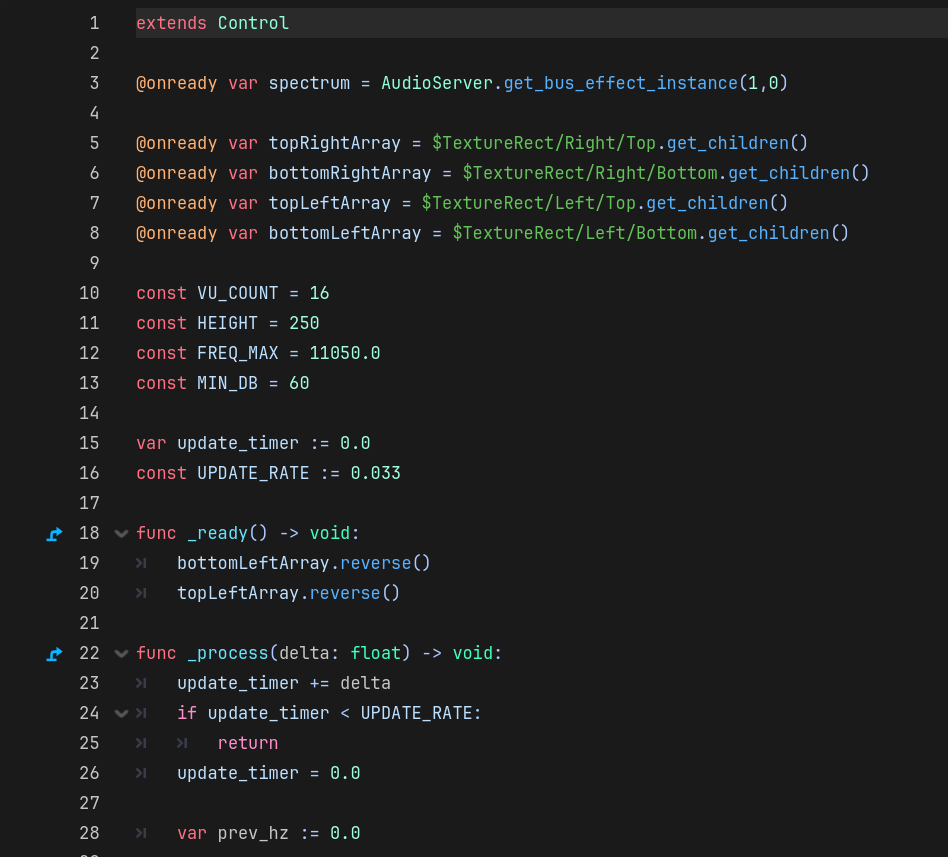Click the value 16 on line 10
Image resolution: width=948 pixels, height=857 pixels.
319,293
